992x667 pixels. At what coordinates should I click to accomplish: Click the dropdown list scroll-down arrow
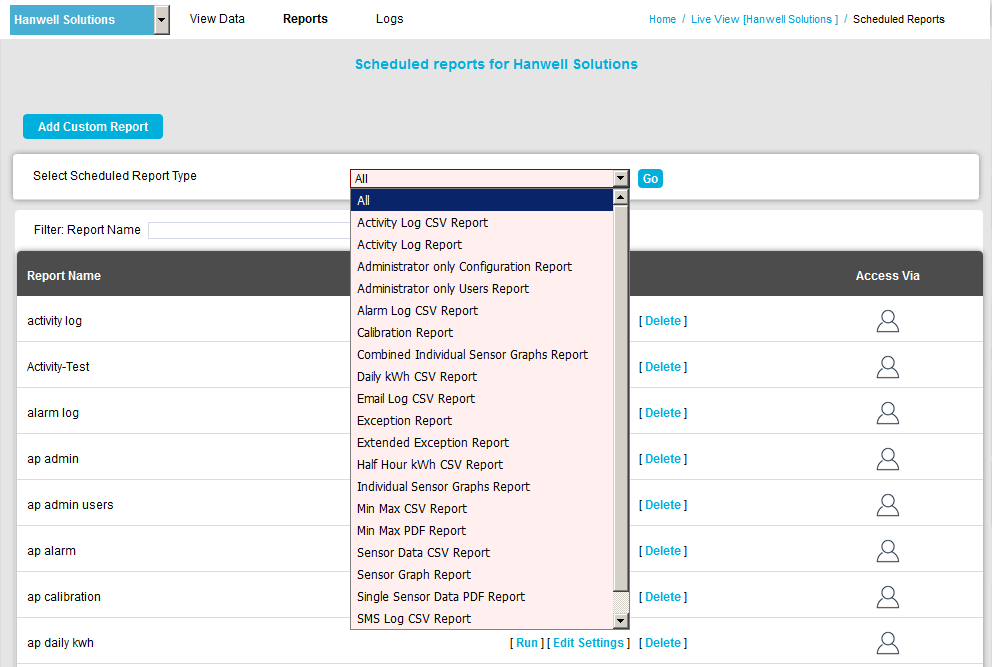621,621
